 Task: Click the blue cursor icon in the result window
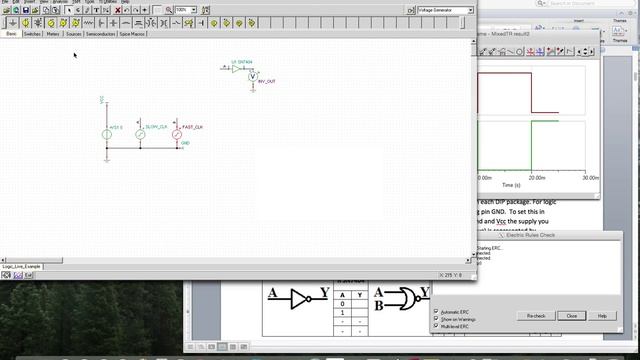click(x=540, y=51)
